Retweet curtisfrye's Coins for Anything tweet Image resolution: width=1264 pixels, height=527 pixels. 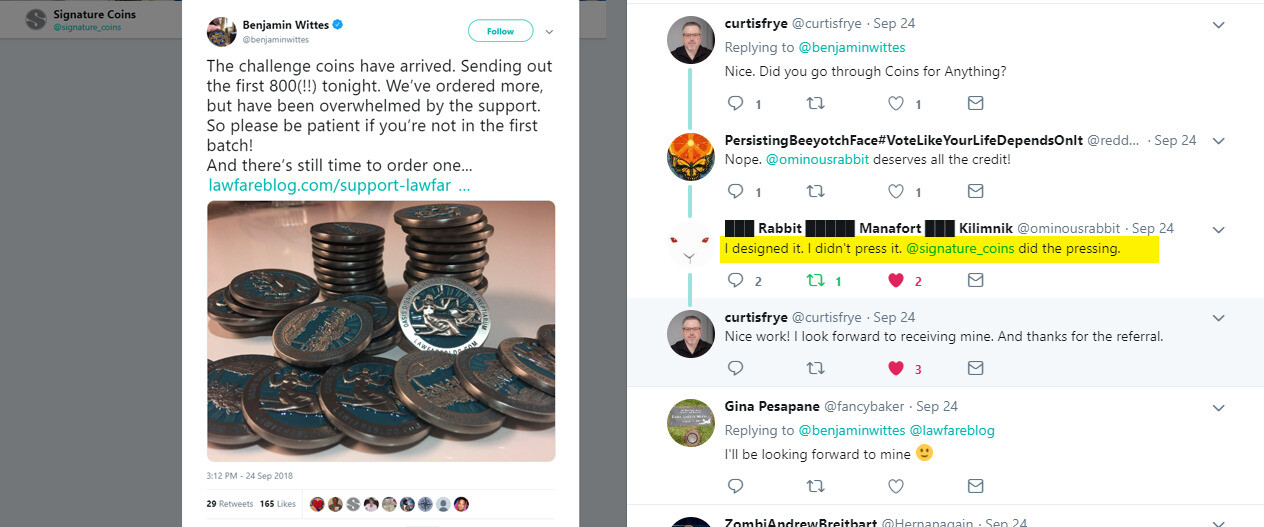[815, 103]
